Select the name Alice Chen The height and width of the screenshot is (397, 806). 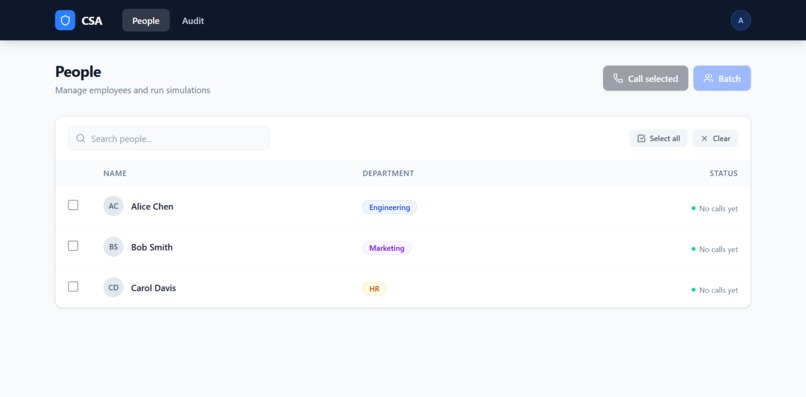coord(152,206)
